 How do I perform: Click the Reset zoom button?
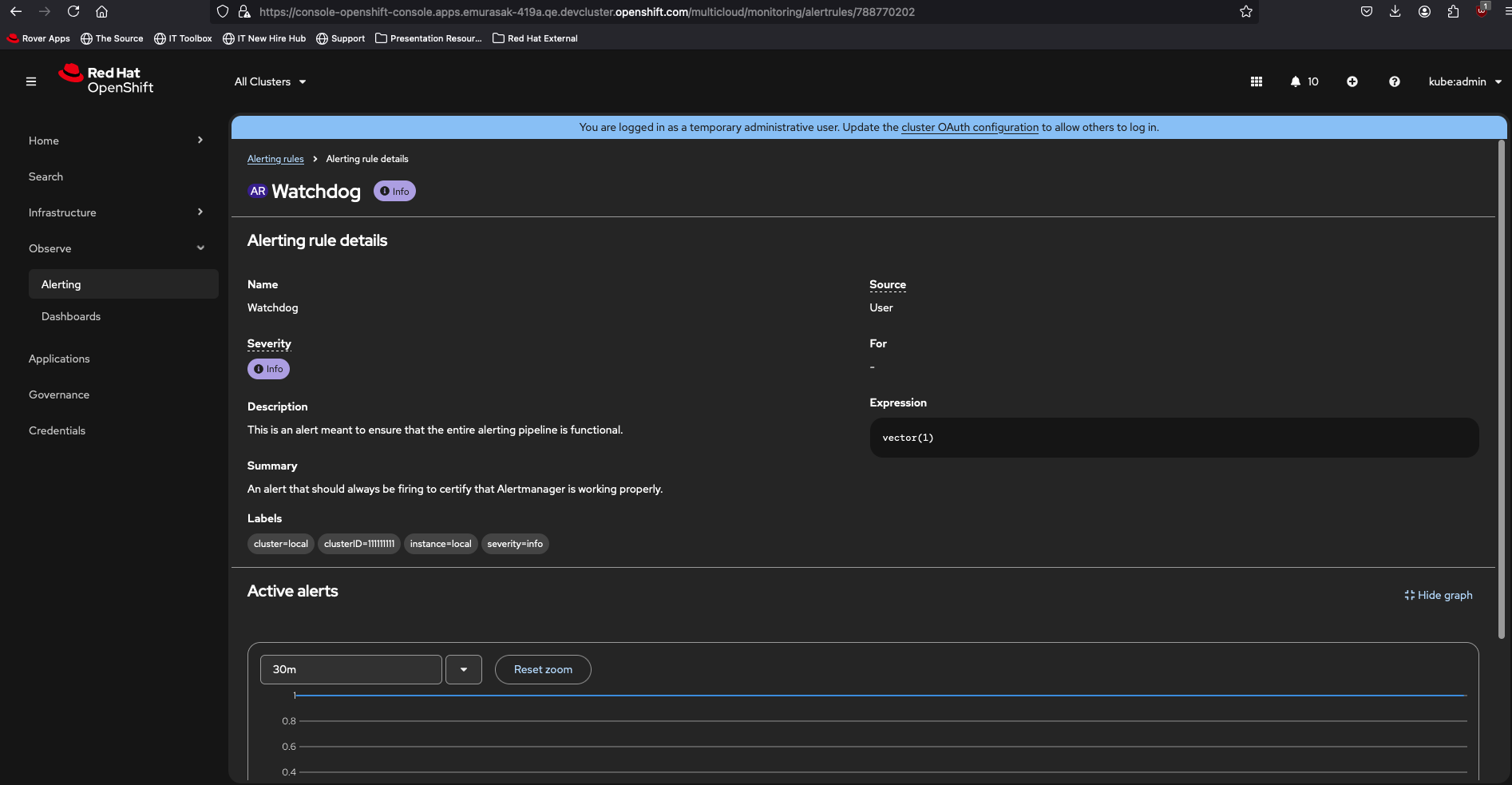[x=543, y=669]
